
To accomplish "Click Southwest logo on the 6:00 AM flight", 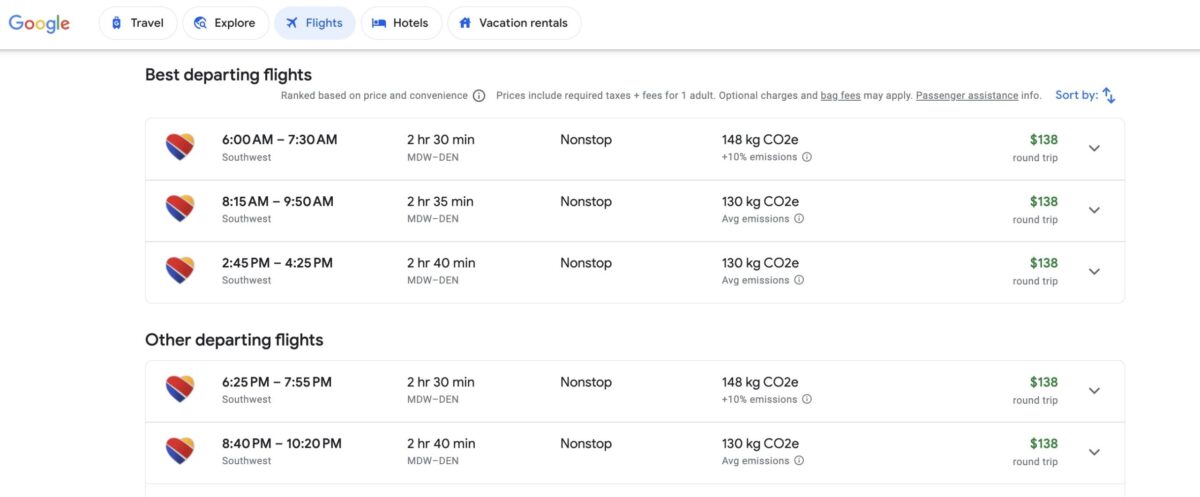I will point(179,148).
